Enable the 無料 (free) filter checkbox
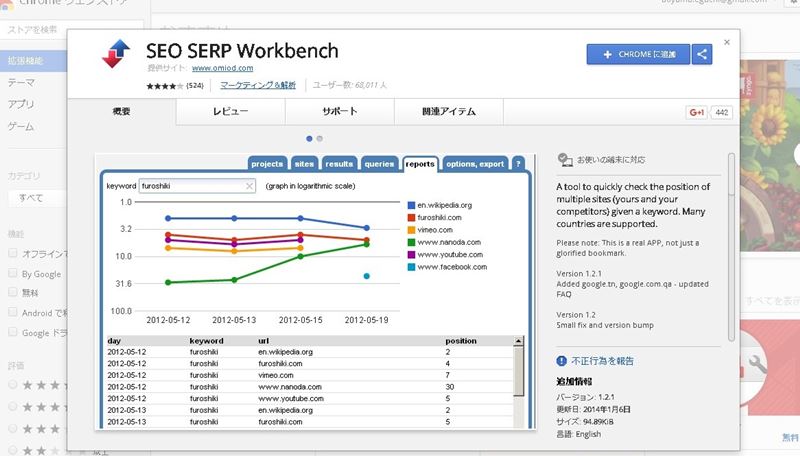The image size is (800, 456). click(x=13, y=293)
